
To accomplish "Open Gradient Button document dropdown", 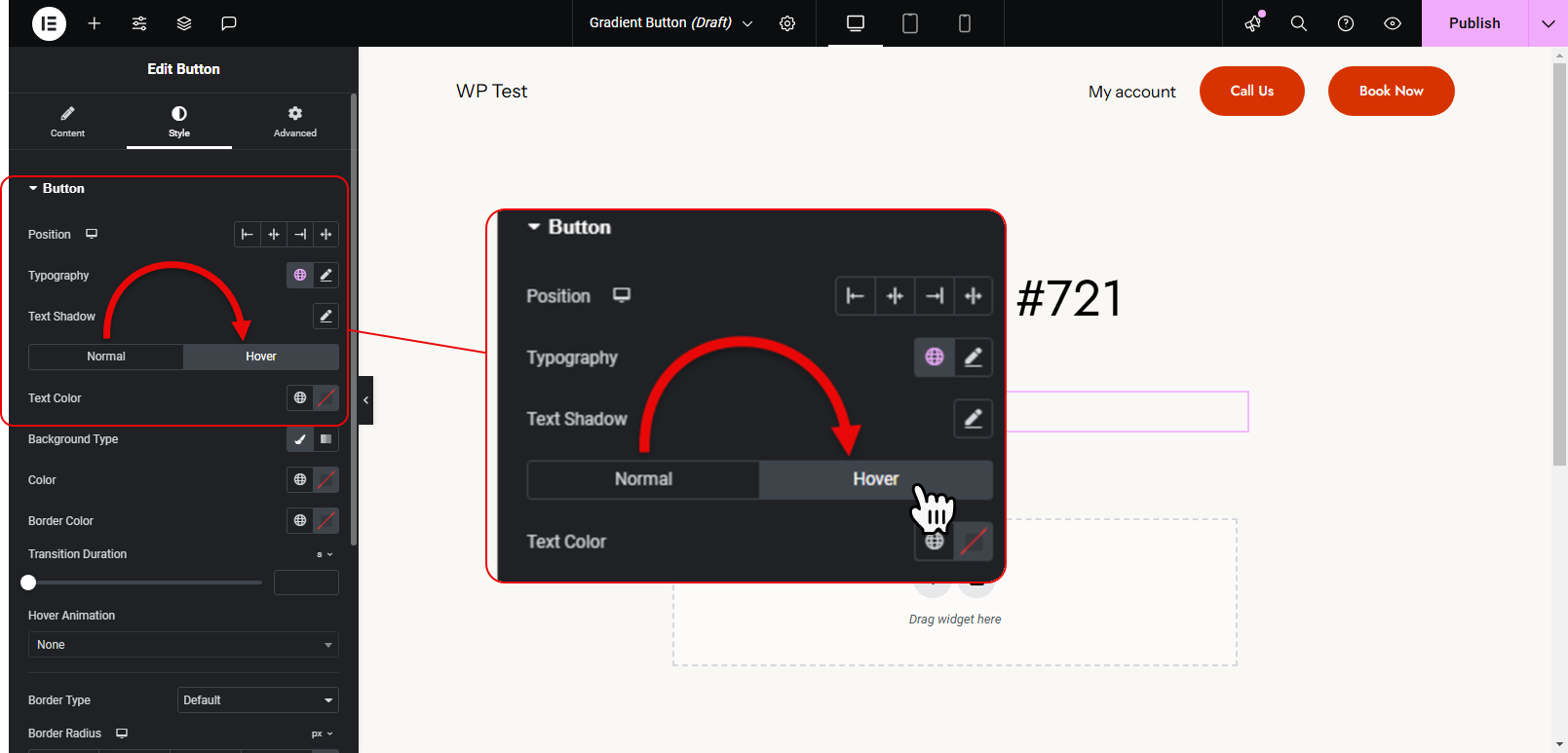I will pyautogui.click(x=670, y=23).
